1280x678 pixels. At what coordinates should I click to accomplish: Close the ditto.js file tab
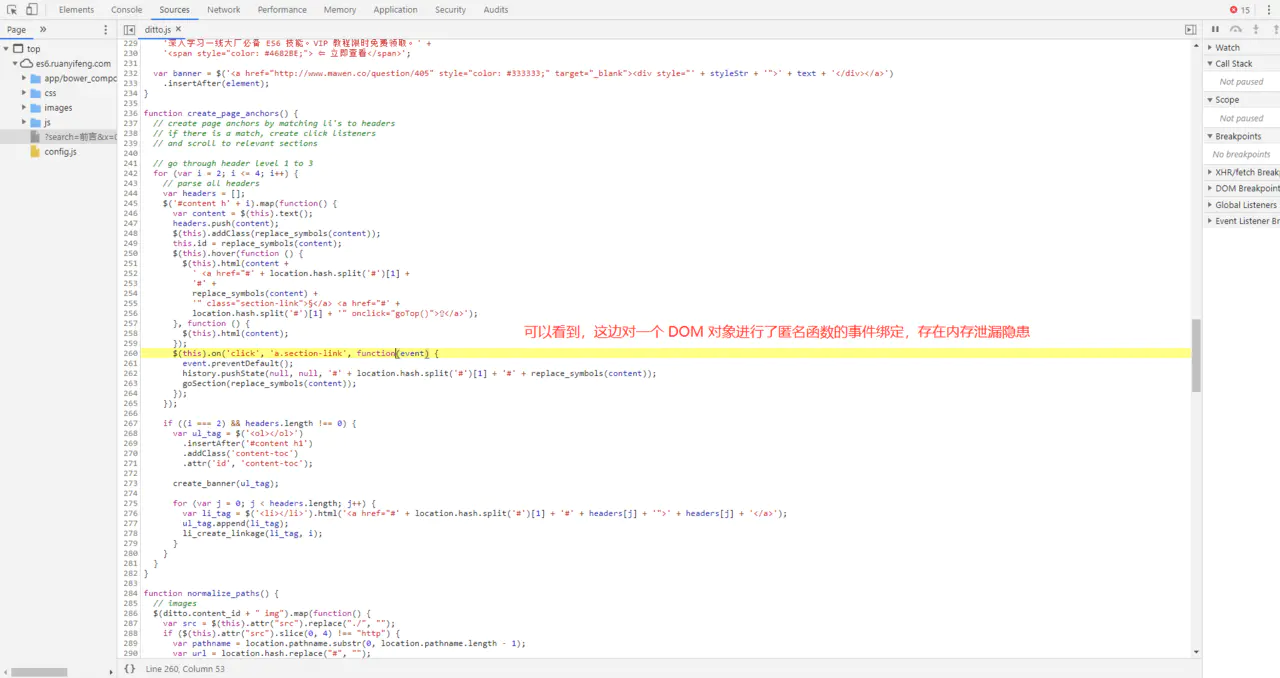click(x=178, y=30)
